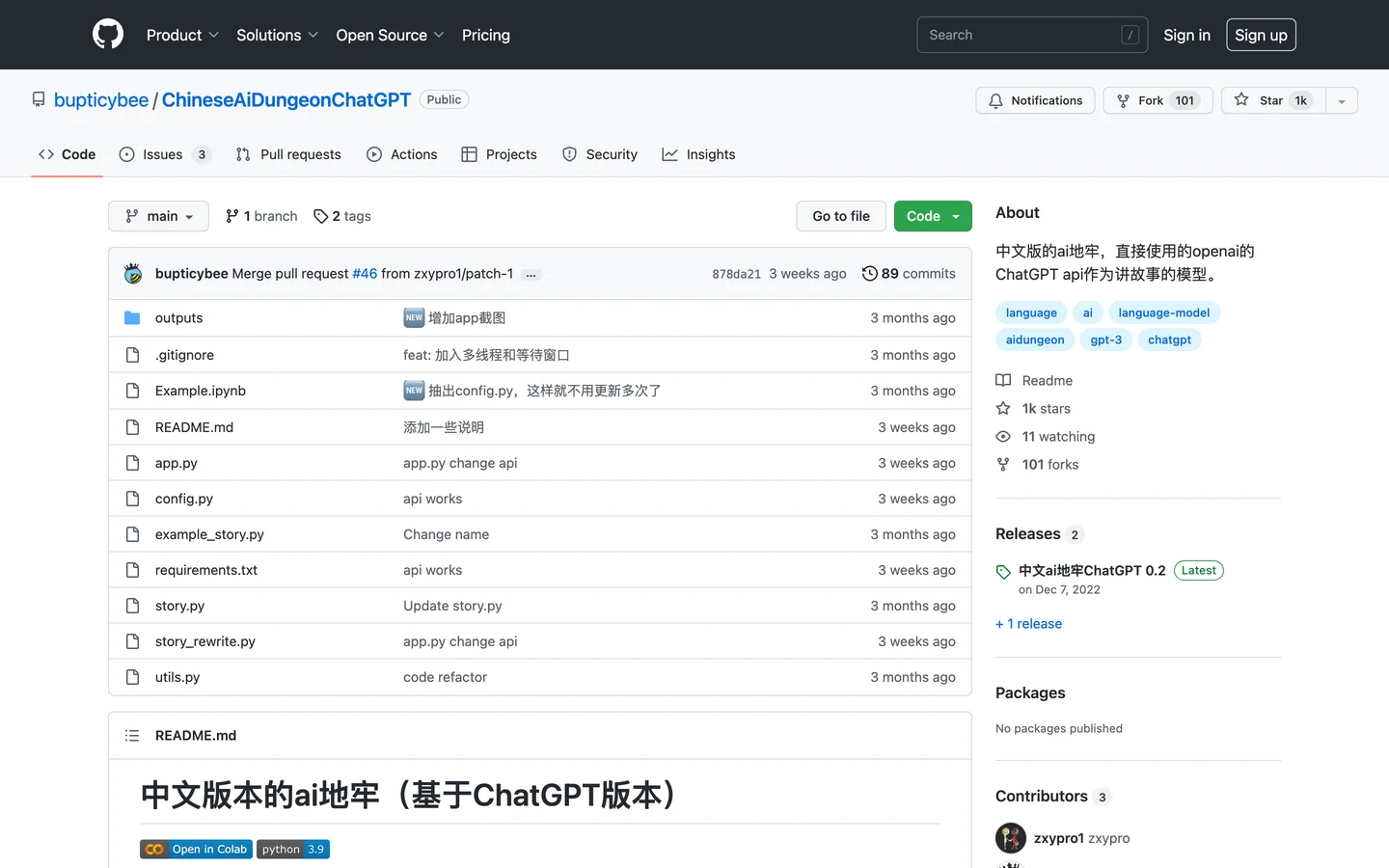Click the aidungeon topic tag

tap(1035, 339)
